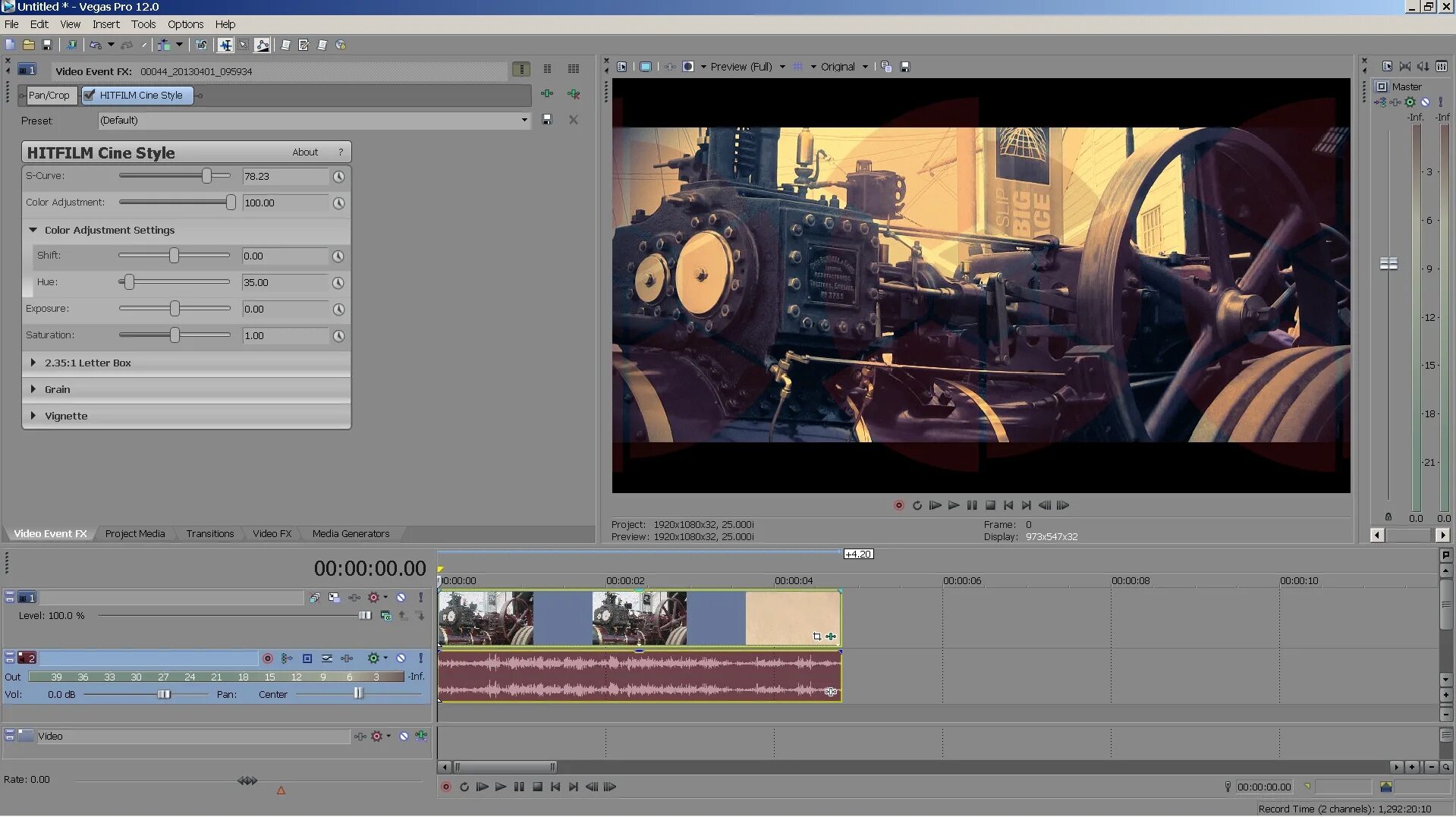This screenshot has width=1456, height=817.
Task: Select the Envelope Edit tool icon
Action: (x=262, y=45)
